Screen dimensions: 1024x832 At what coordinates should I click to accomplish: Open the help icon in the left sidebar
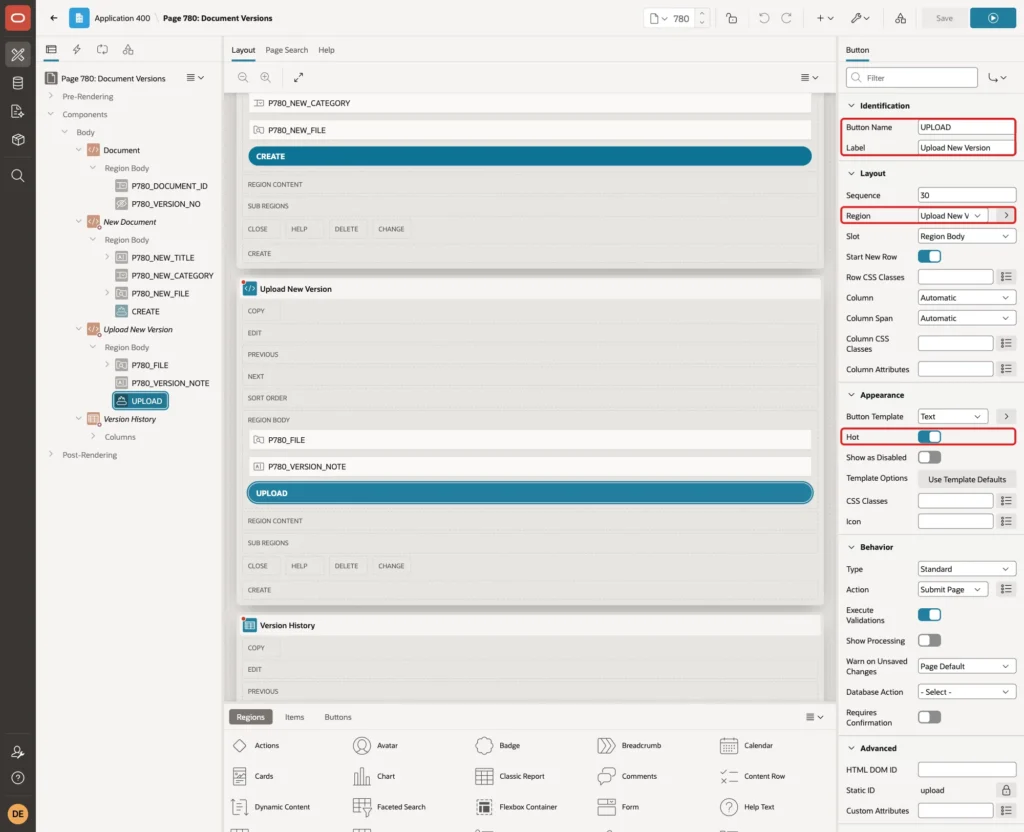click(x=18, y=778)
